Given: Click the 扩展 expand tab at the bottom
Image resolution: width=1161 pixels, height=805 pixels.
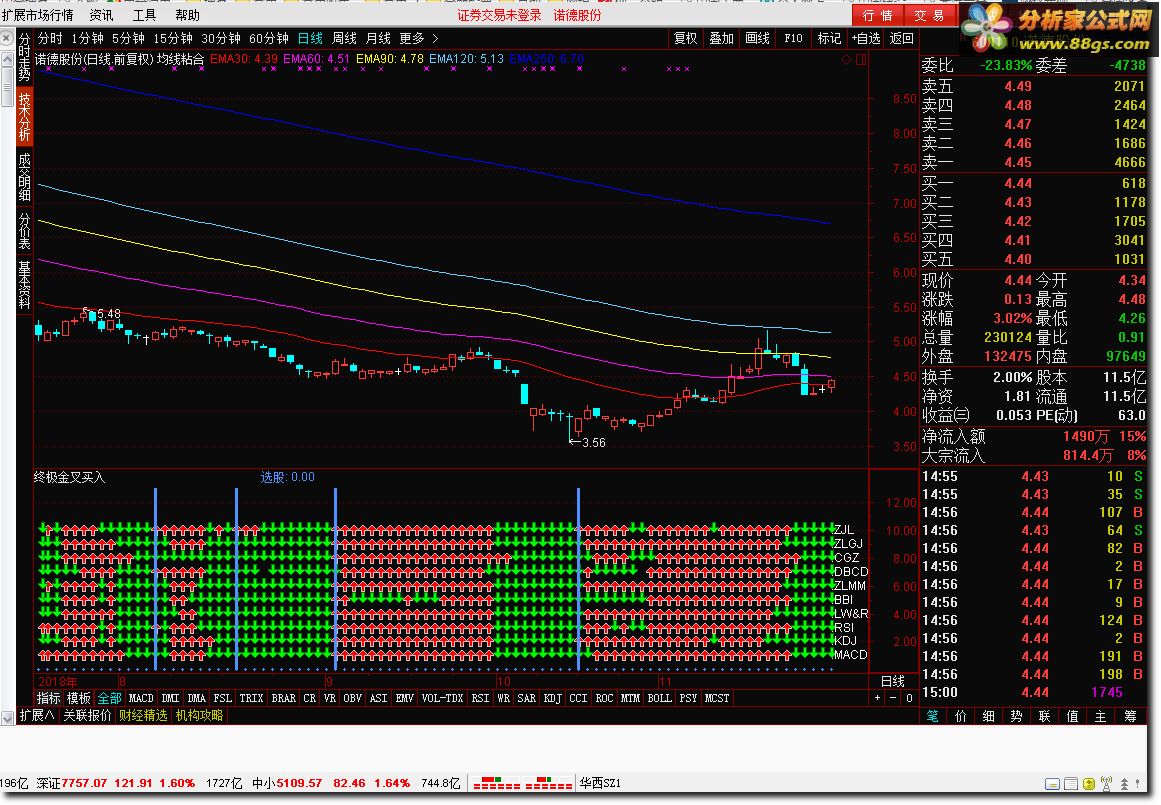Looking at the screenshot, I should (37, 715).
